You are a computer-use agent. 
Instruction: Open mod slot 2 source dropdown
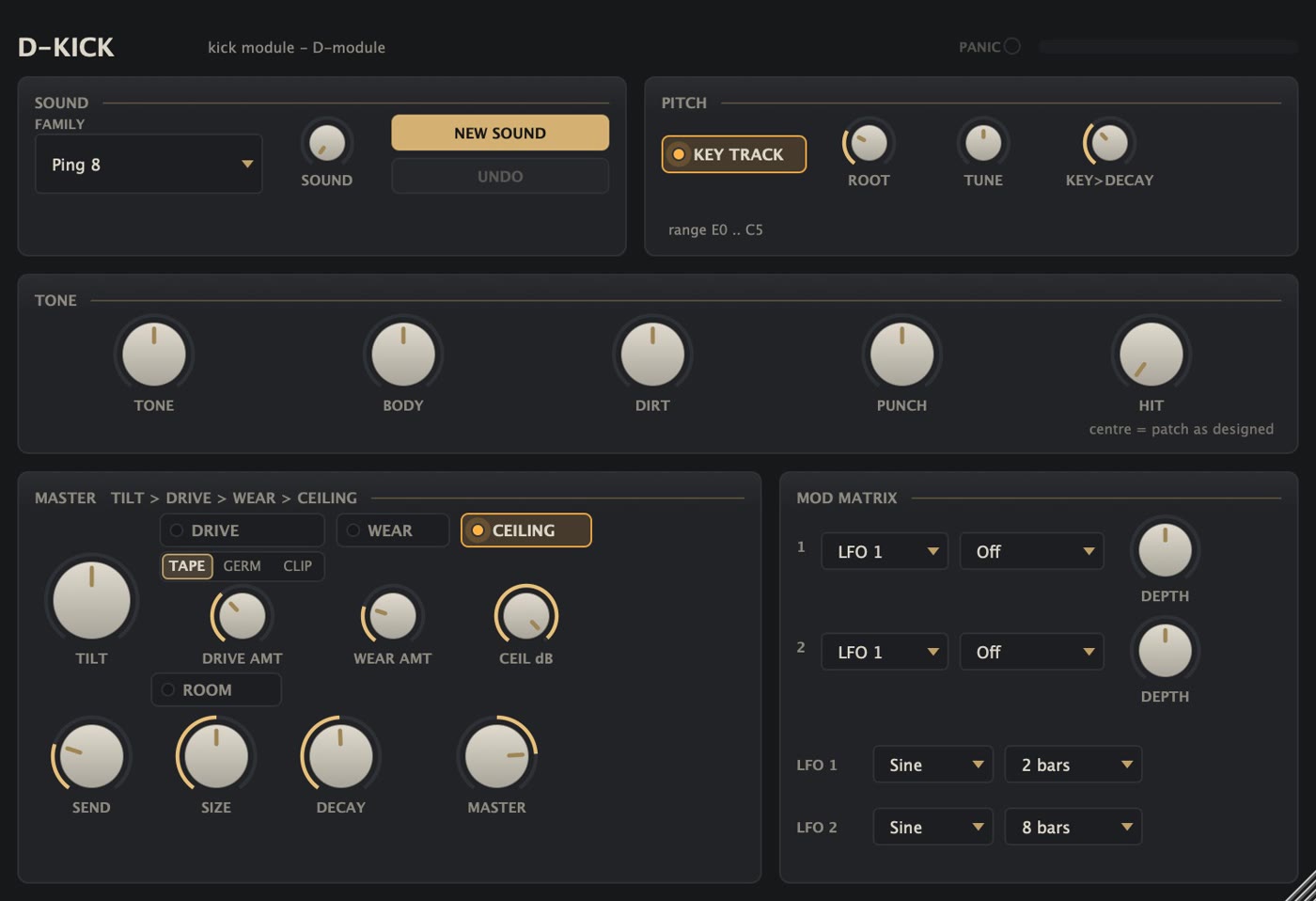click(x=885, y=652)
